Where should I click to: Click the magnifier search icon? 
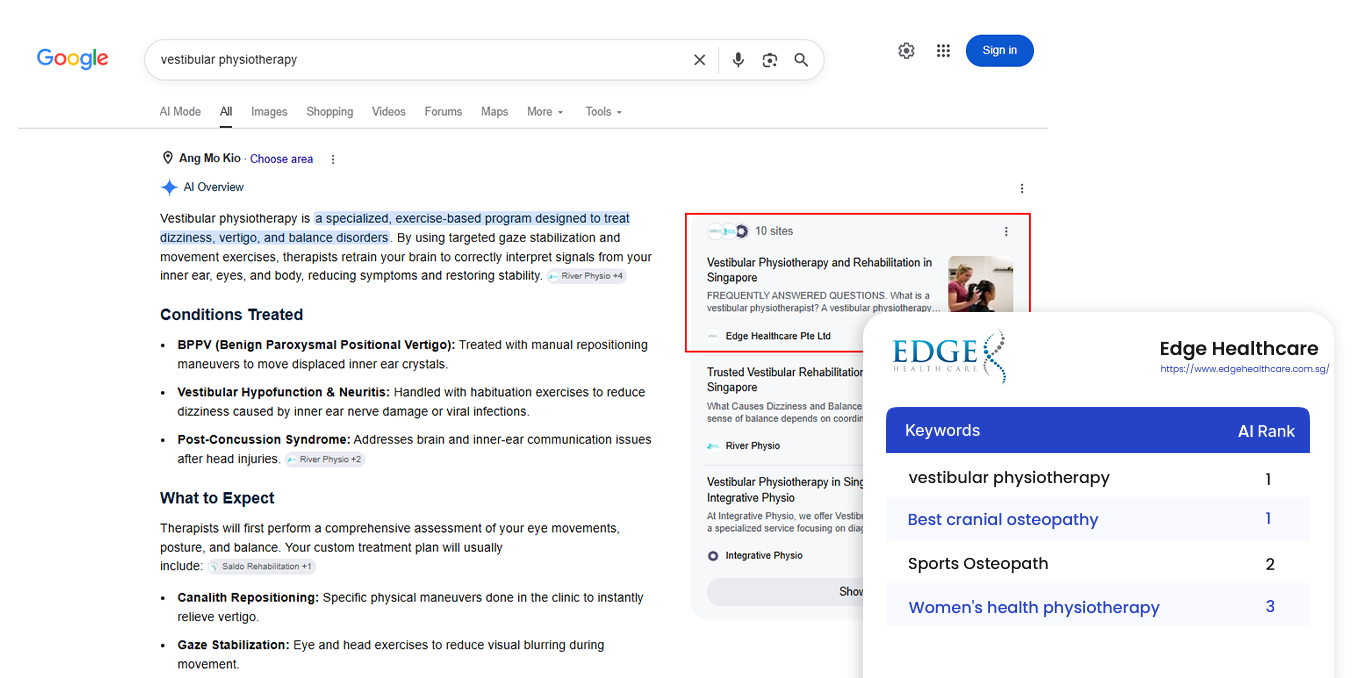tap(801, 60)
